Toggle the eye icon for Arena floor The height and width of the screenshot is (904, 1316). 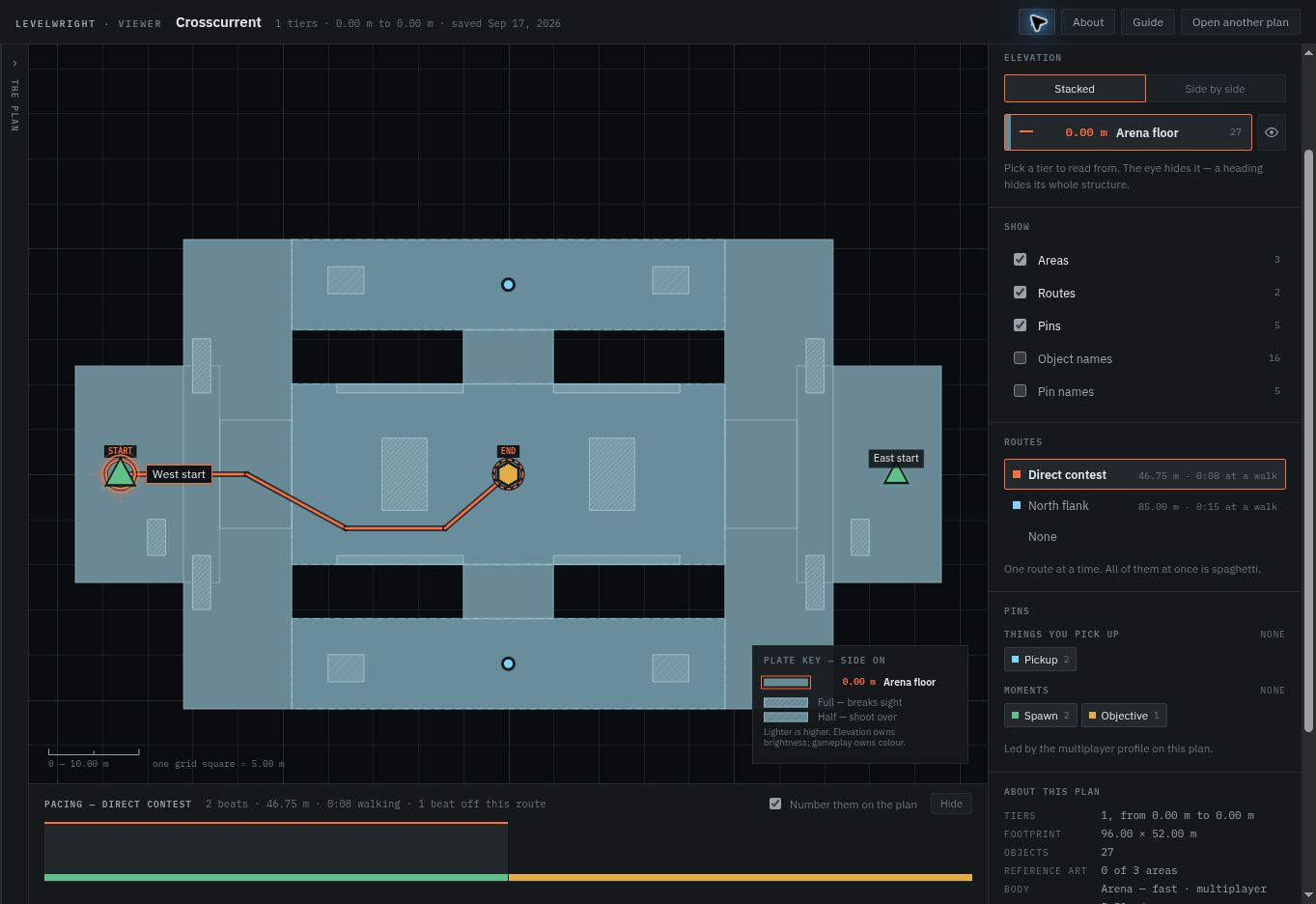[x=1272, y=132]
